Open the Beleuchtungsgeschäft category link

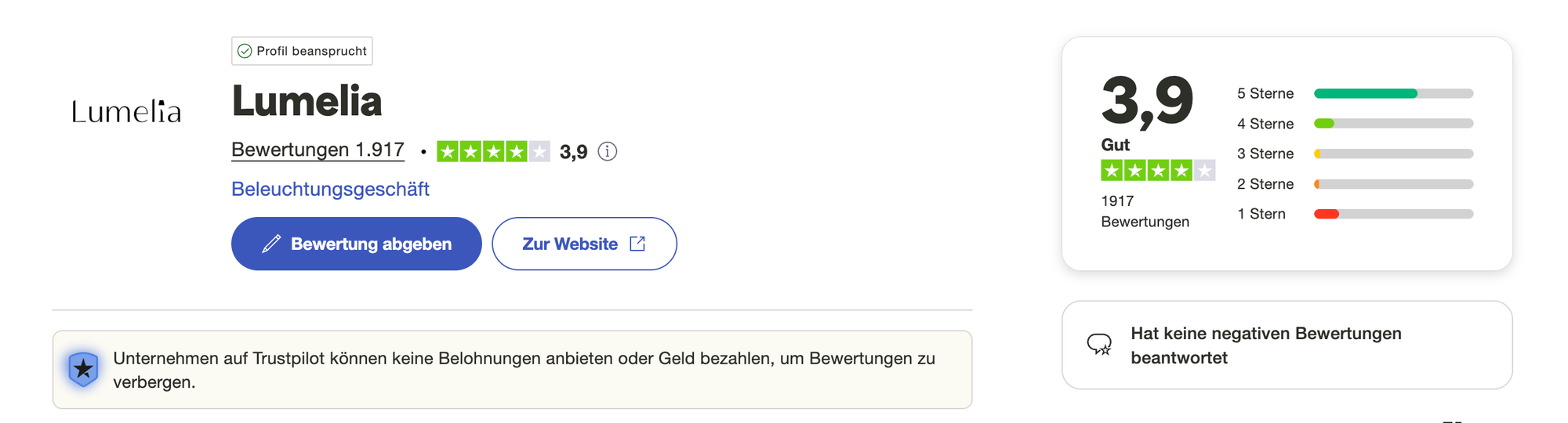[330, 190]
